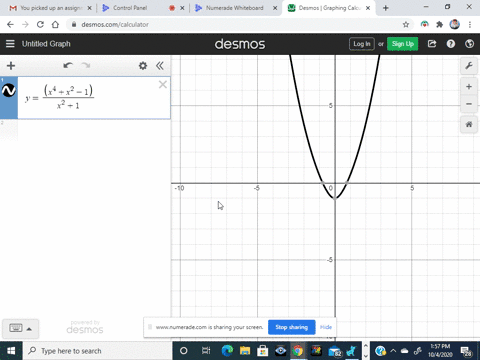Open Cortana from the taskbar
This screenshot has height=360, width=480.
click(183, 351)
